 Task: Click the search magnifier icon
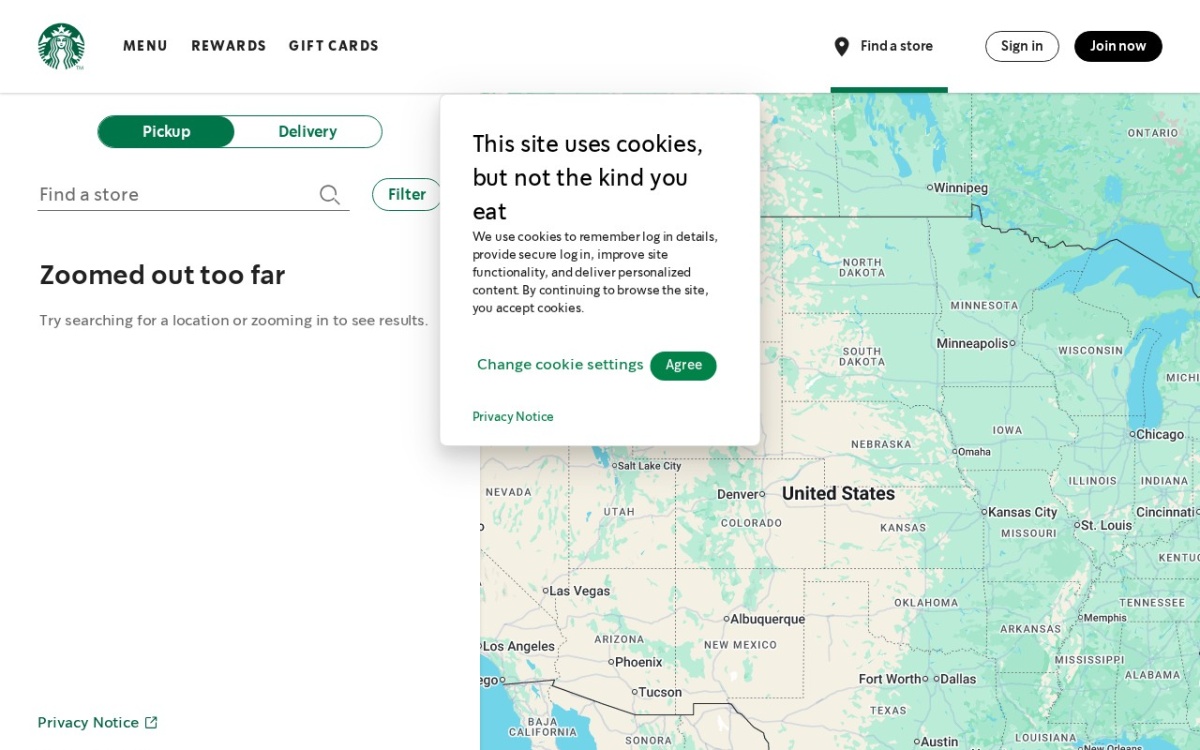(330, 195)
